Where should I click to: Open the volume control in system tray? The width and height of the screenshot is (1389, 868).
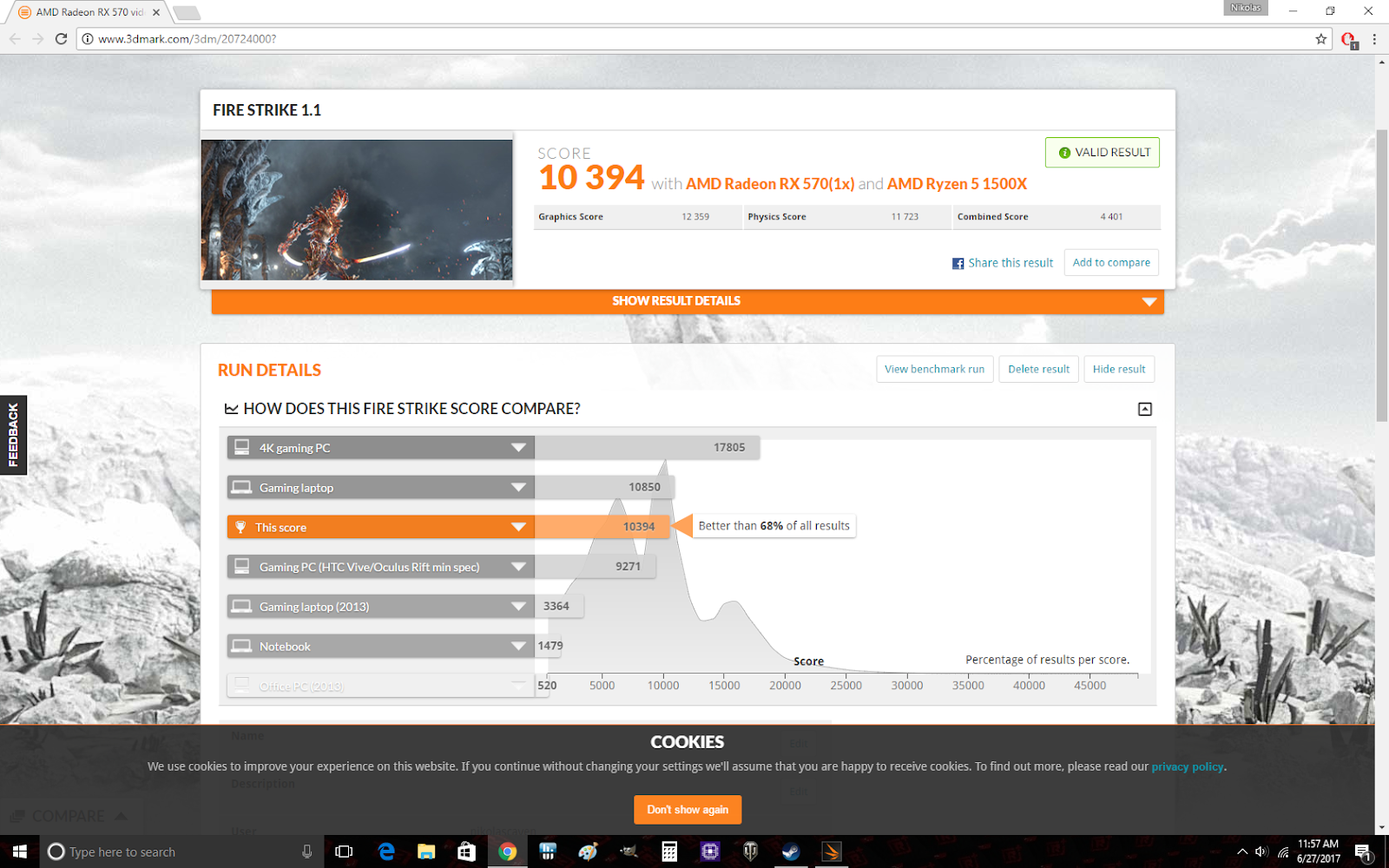pyautogui.click(x=1261, y=852)
